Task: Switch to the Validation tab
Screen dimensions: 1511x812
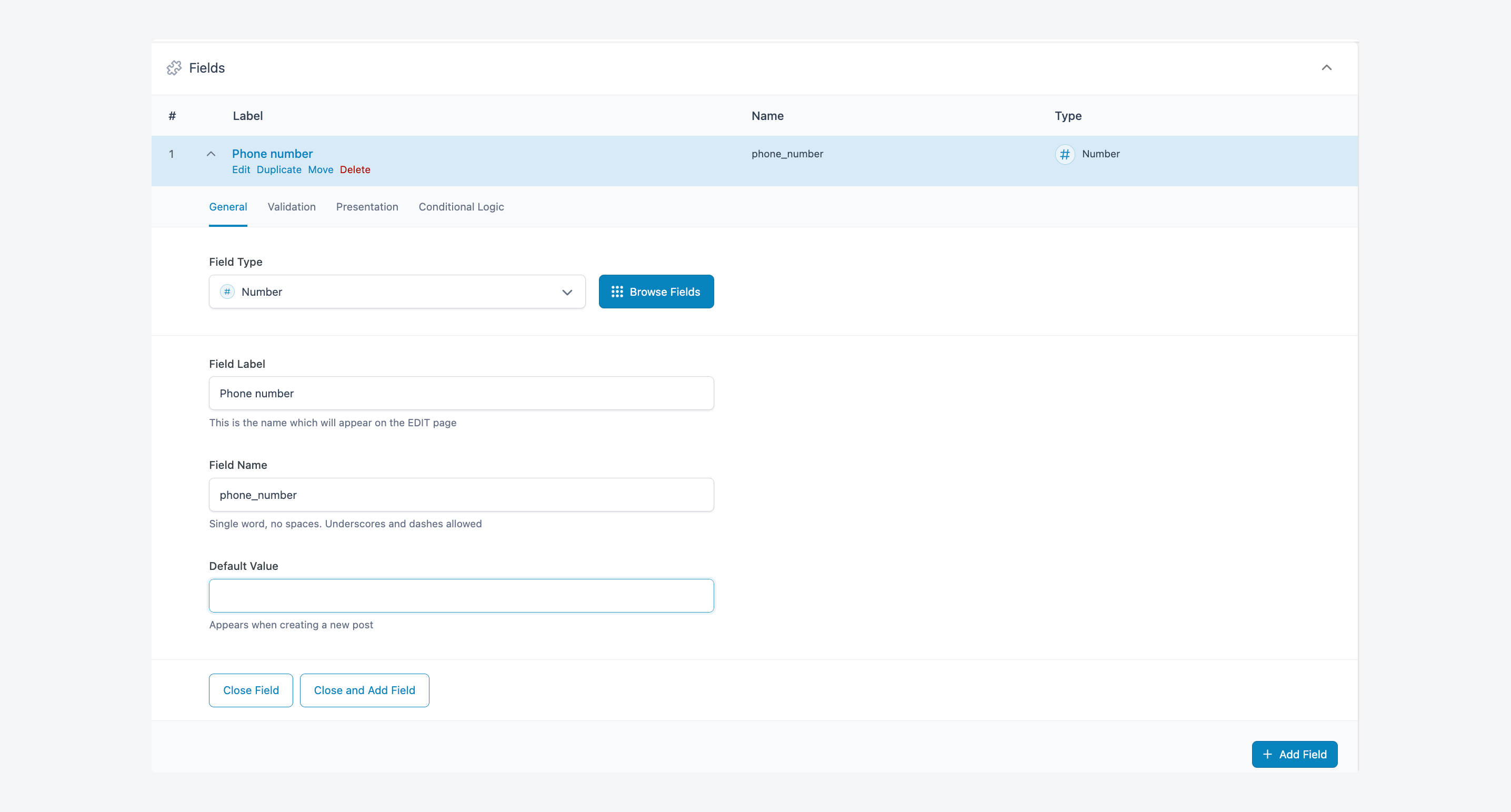Action: pos(292,206)
